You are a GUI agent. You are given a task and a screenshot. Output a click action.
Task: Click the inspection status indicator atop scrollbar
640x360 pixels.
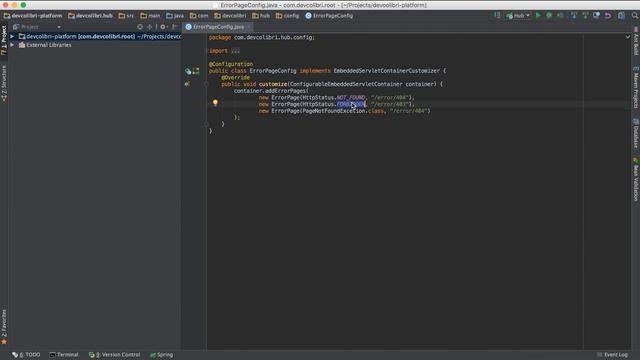628,37
